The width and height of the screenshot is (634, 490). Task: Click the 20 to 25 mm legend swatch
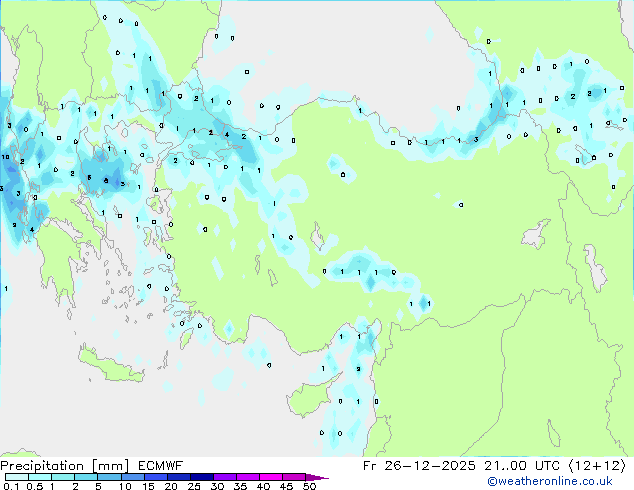178,477
